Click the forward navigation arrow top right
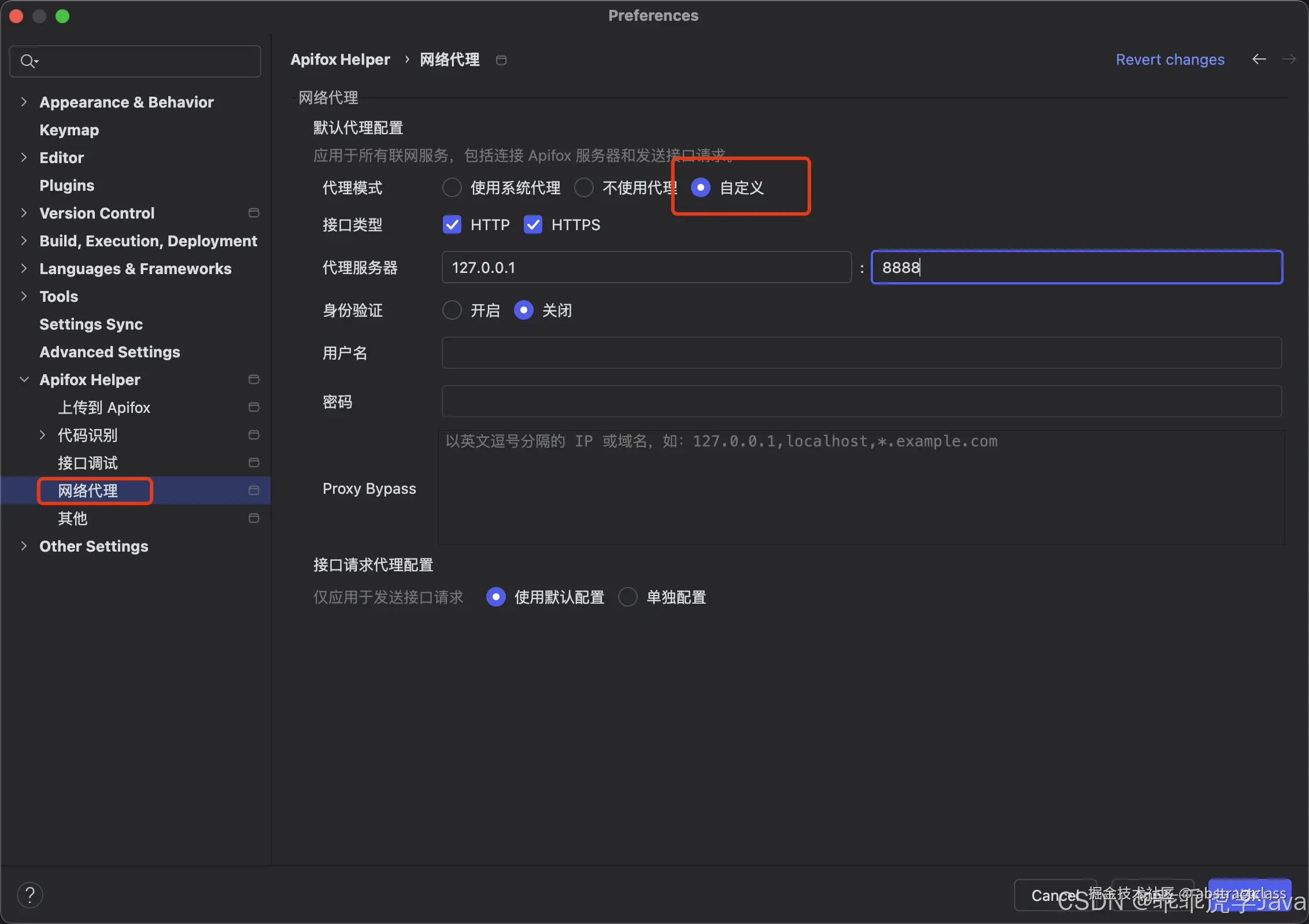The width and height of the screenshot is (1309, 924). [1289, 59]
